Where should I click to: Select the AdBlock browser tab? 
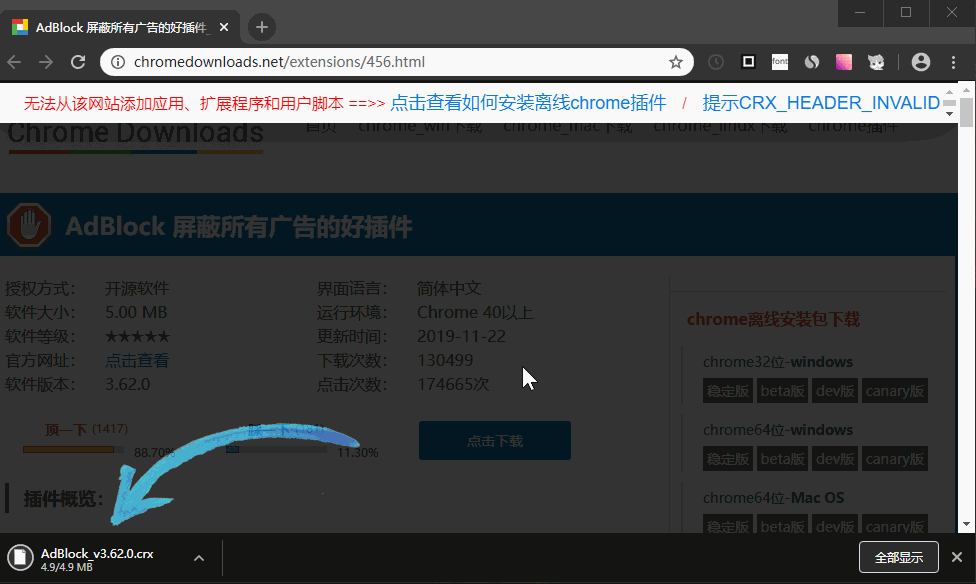pyautogui.click(x=121, y=27)
